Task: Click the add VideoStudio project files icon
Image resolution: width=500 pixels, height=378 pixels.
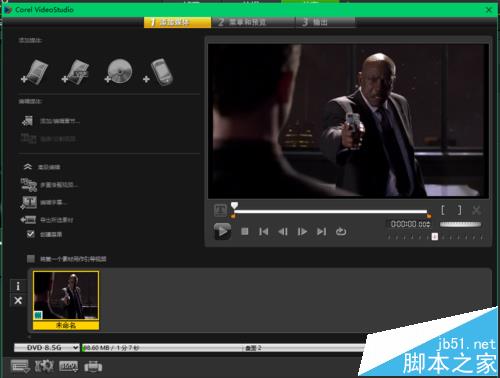Action: pos(76,72)
